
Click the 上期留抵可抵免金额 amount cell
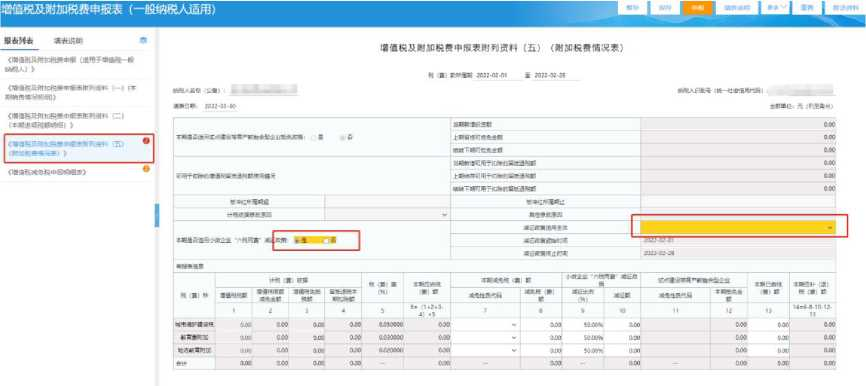click(738, 137)
